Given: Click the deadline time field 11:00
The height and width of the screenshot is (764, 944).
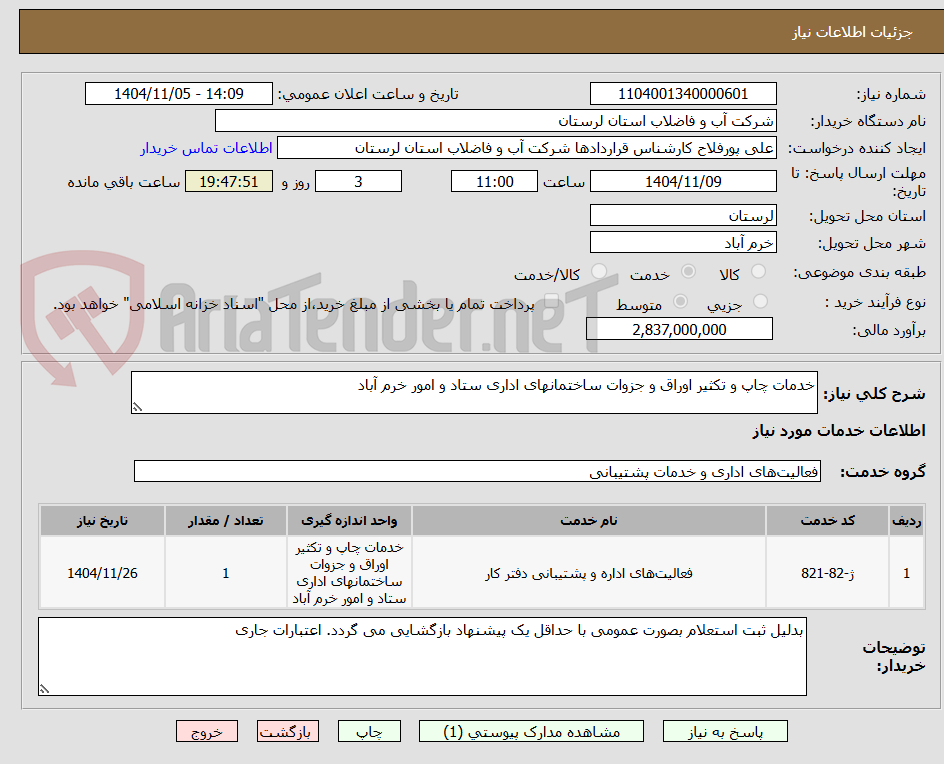Looking at the screenshot, I should coord(494,181).
